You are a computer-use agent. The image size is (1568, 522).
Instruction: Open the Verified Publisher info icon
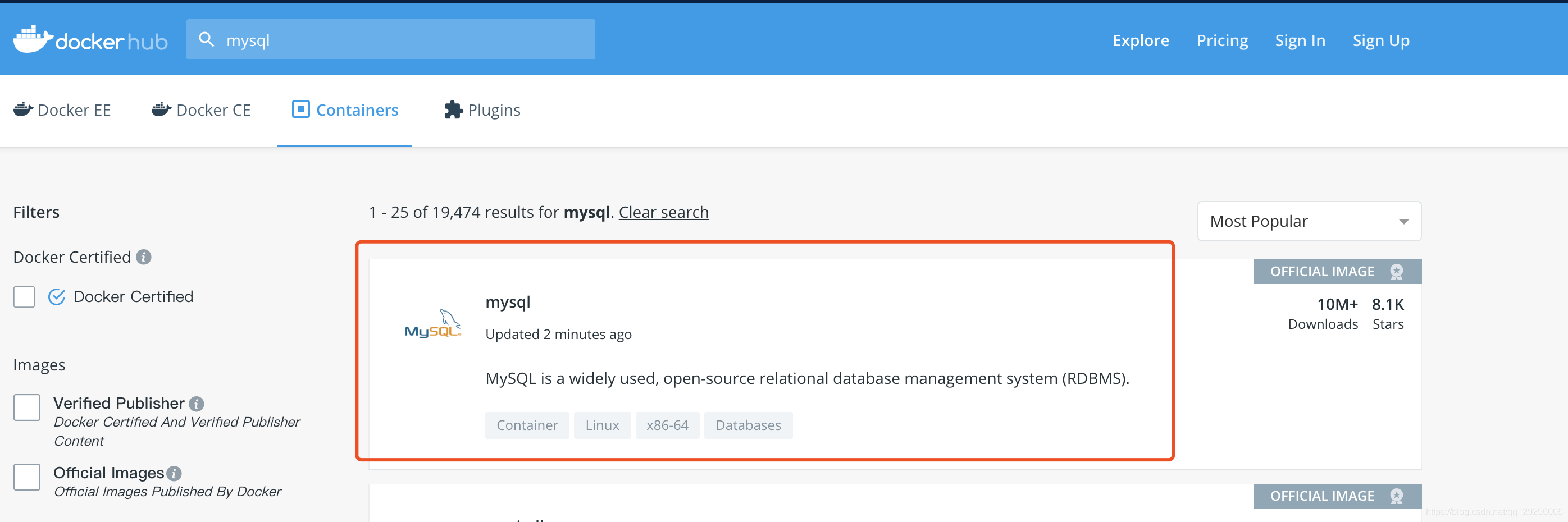(x=197, y=404)
